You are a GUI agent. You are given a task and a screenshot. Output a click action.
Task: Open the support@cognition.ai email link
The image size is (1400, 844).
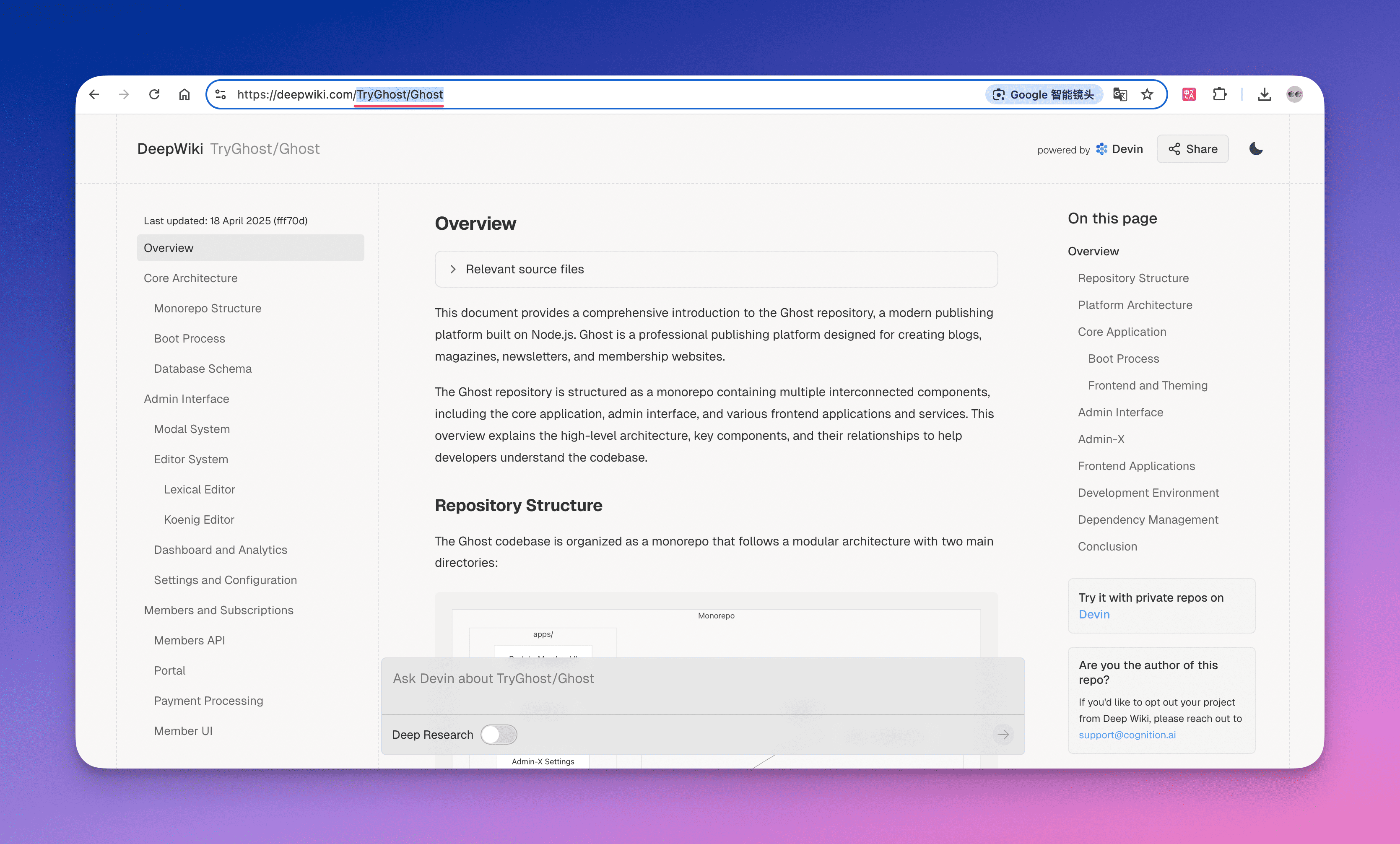click(x=1127, y=734)
